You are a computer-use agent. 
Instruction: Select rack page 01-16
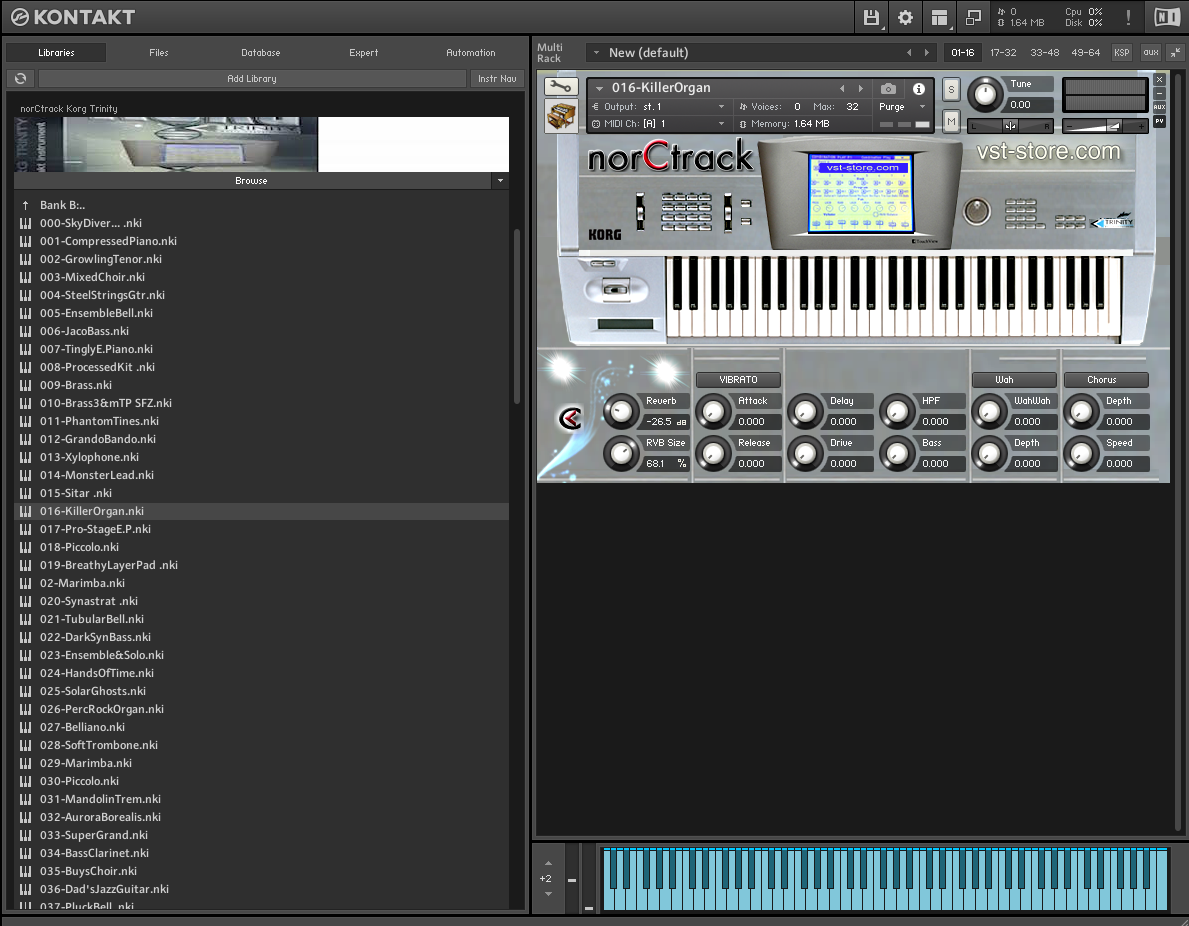coord(962,52)
